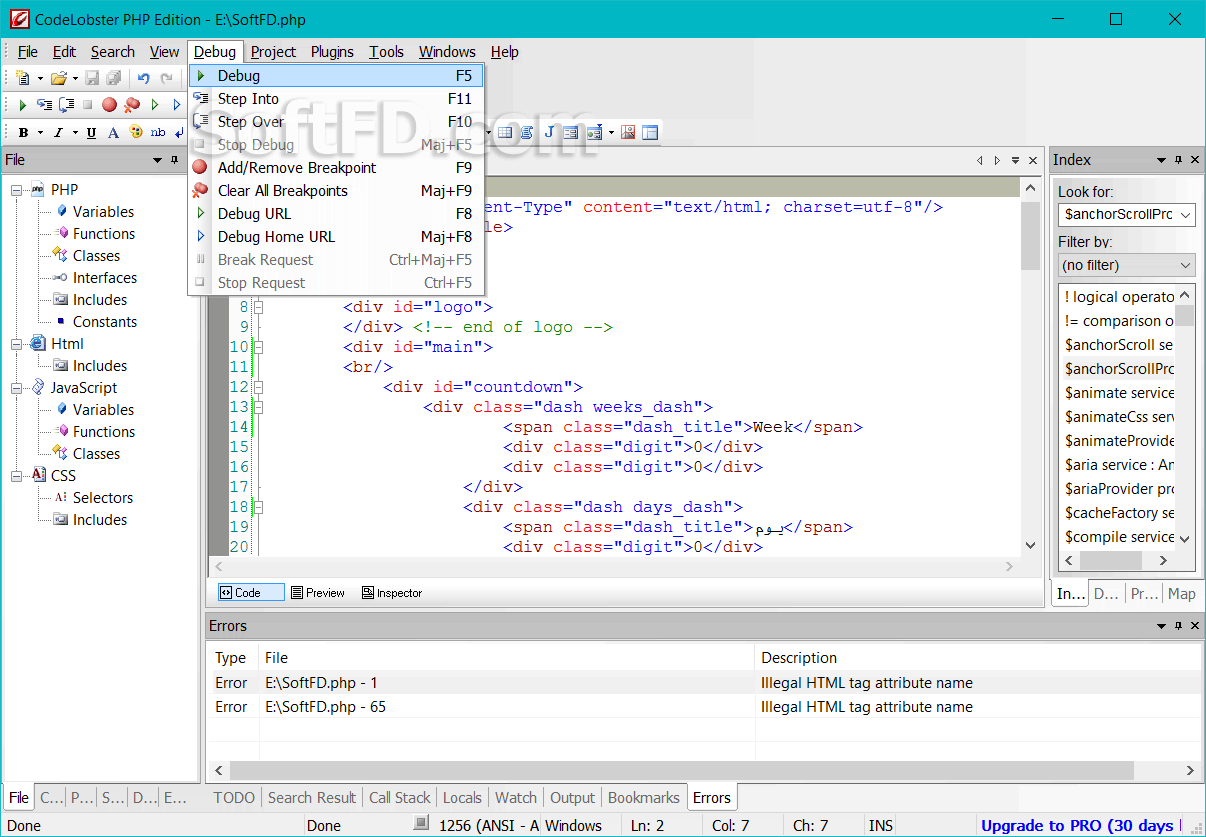This screenshot has width=1206, height=837.
Task: Click the Font A formatting icon
Action: coord(113,132)
